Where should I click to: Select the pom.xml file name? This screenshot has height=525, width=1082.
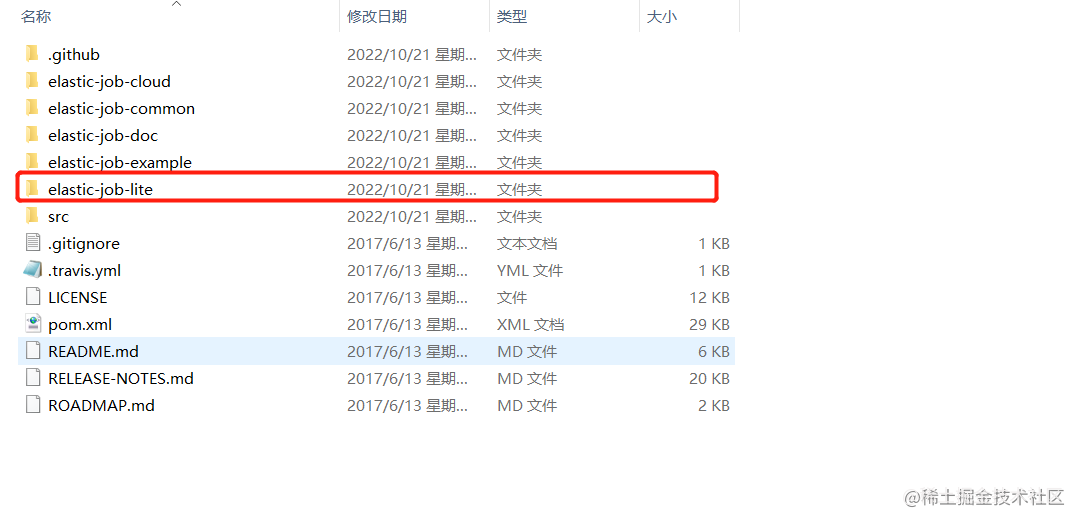pyautogui.click(x=80, y=324)
